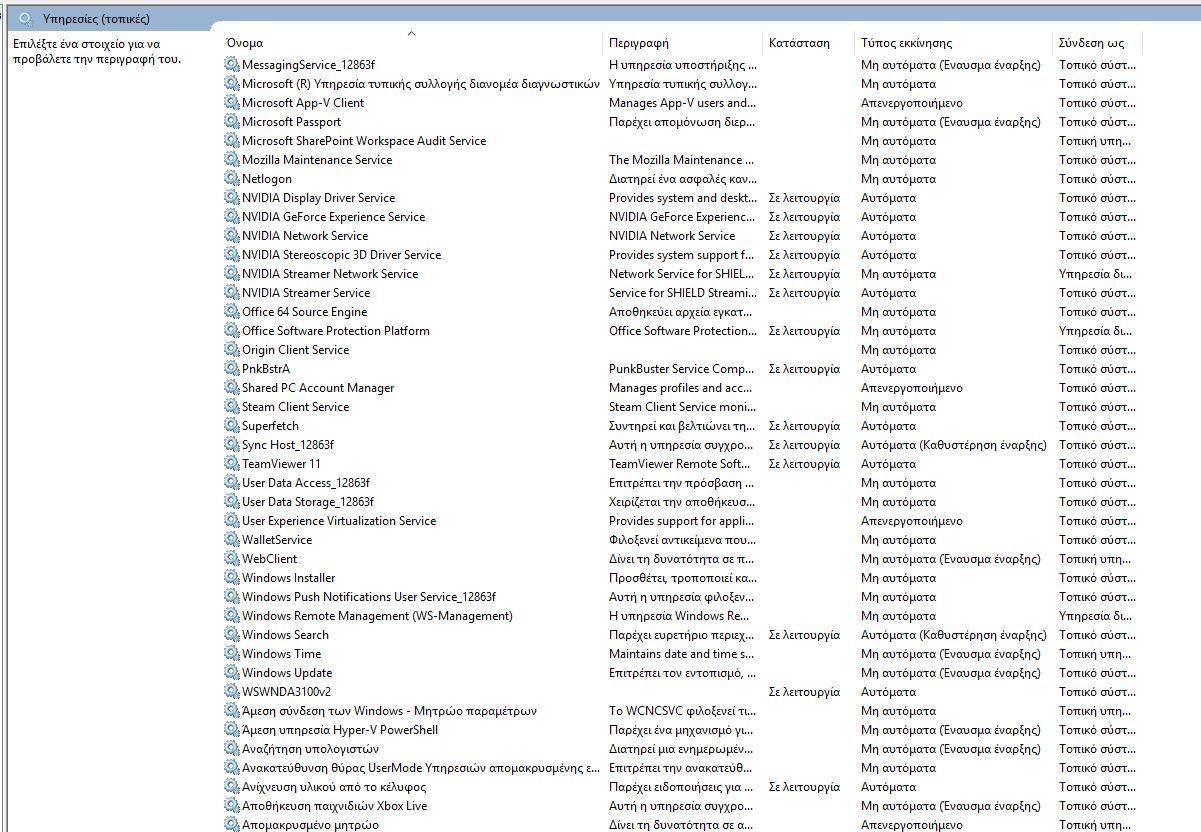Sort by the Σύνδεση ως column header
1201x832 pixels.
coord(1092,43)
